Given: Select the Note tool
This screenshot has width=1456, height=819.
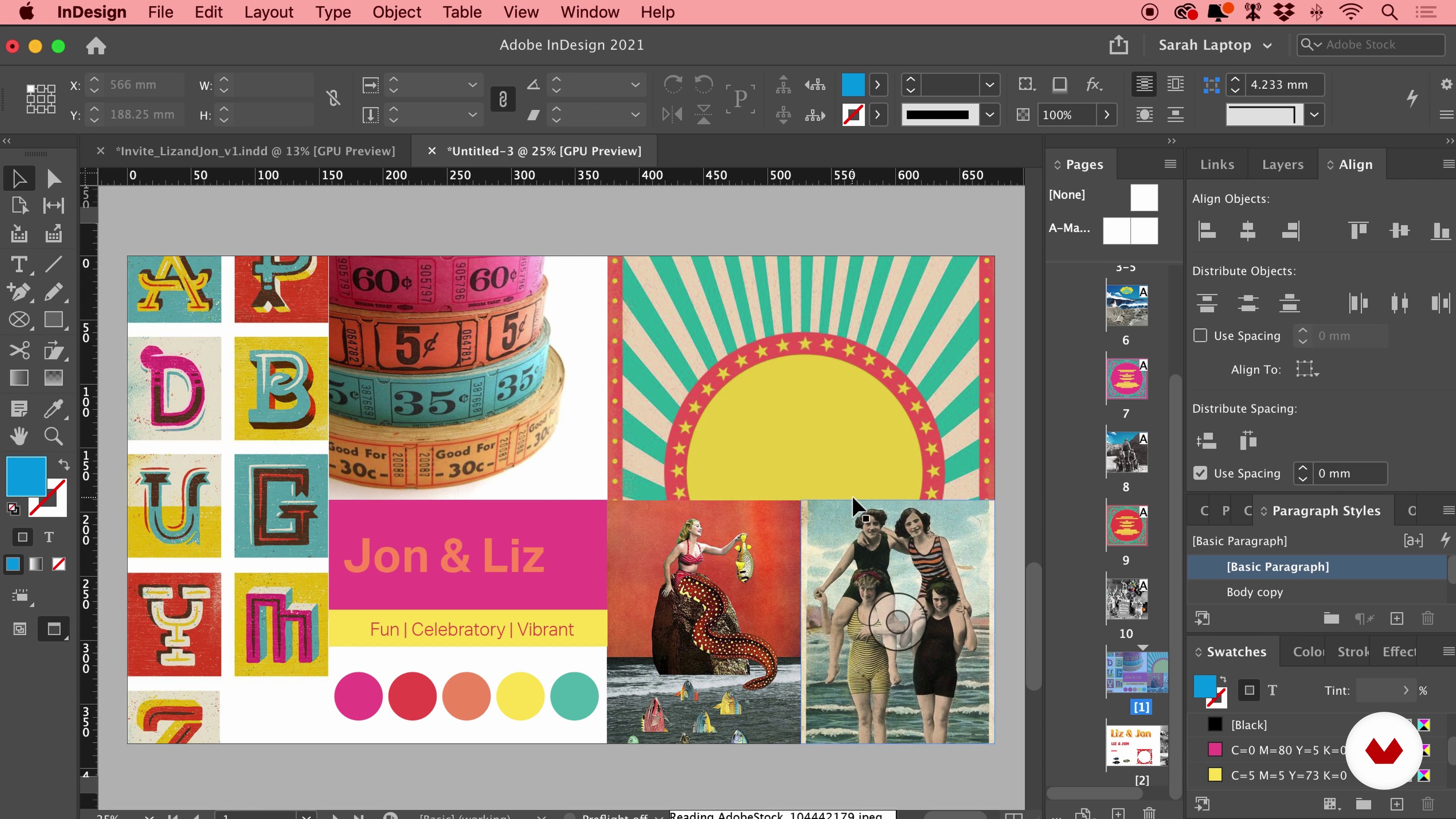Looking at the screenshot, I should click(x=19, y=409).
